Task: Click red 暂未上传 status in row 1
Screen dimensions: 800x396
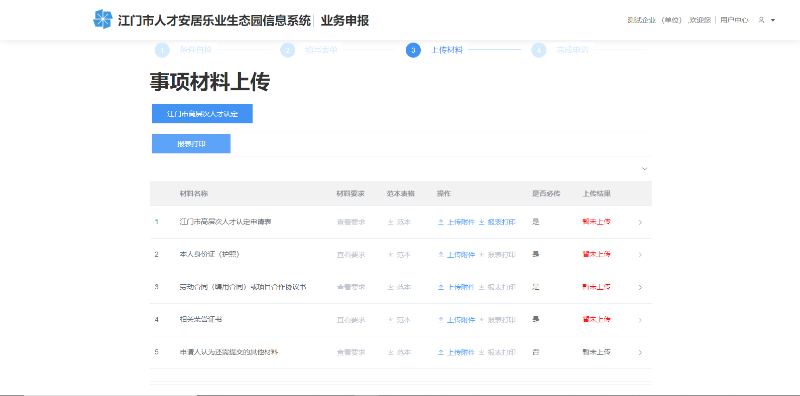Action: (596, 222)
